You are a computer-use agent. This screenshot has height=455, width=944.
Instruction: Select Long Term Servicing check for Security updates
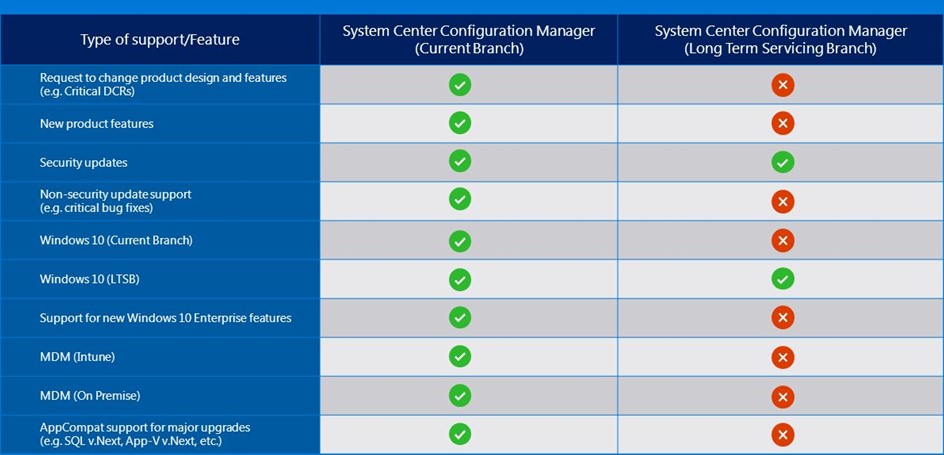[x=783, y=162]
